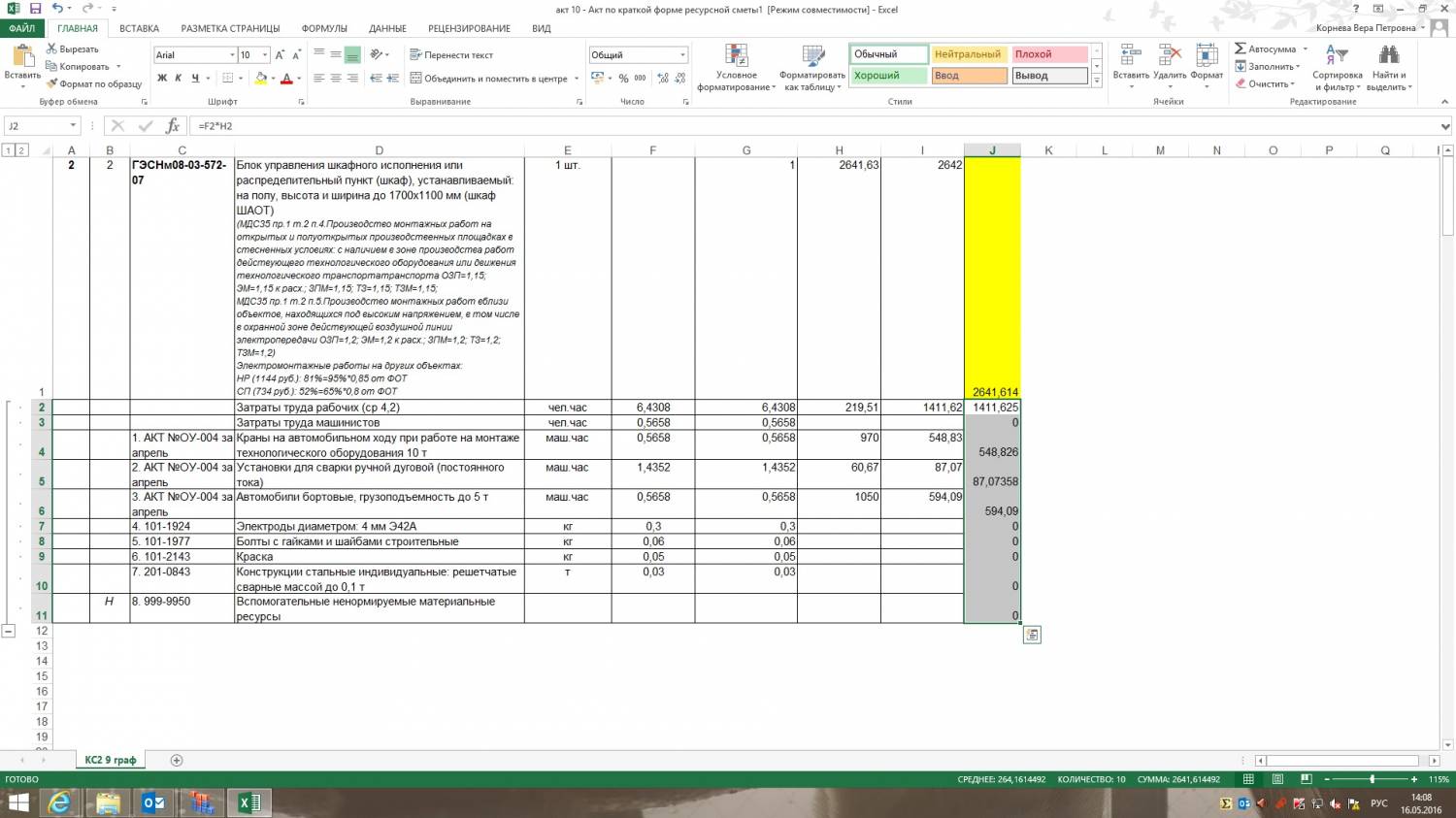
Task: Apply the Хороший cell style
Action: click(887, 76)
